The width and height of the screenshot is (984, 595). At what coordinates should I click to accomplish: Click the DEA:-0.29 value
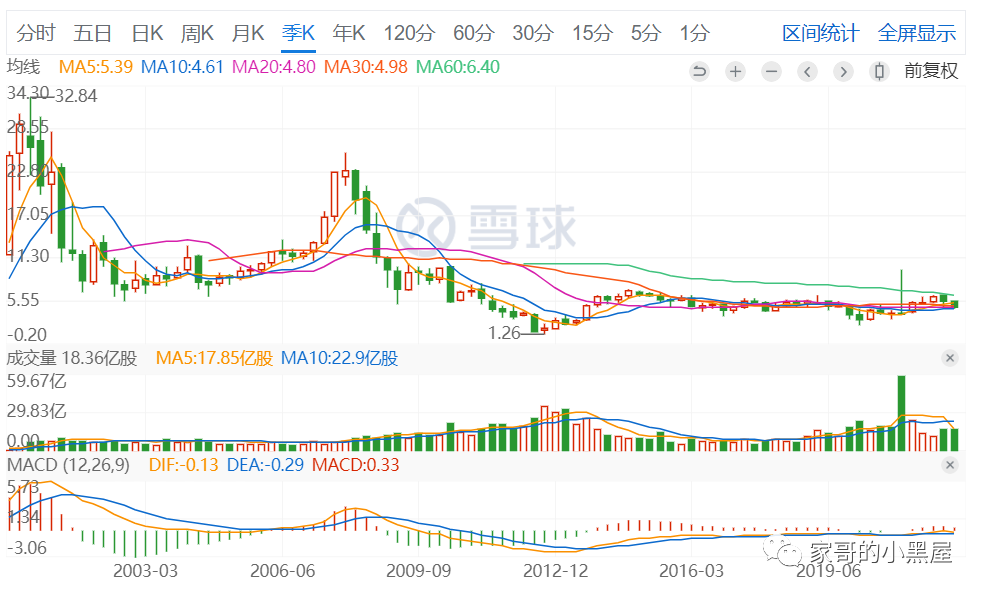click(x=265, y=465)
